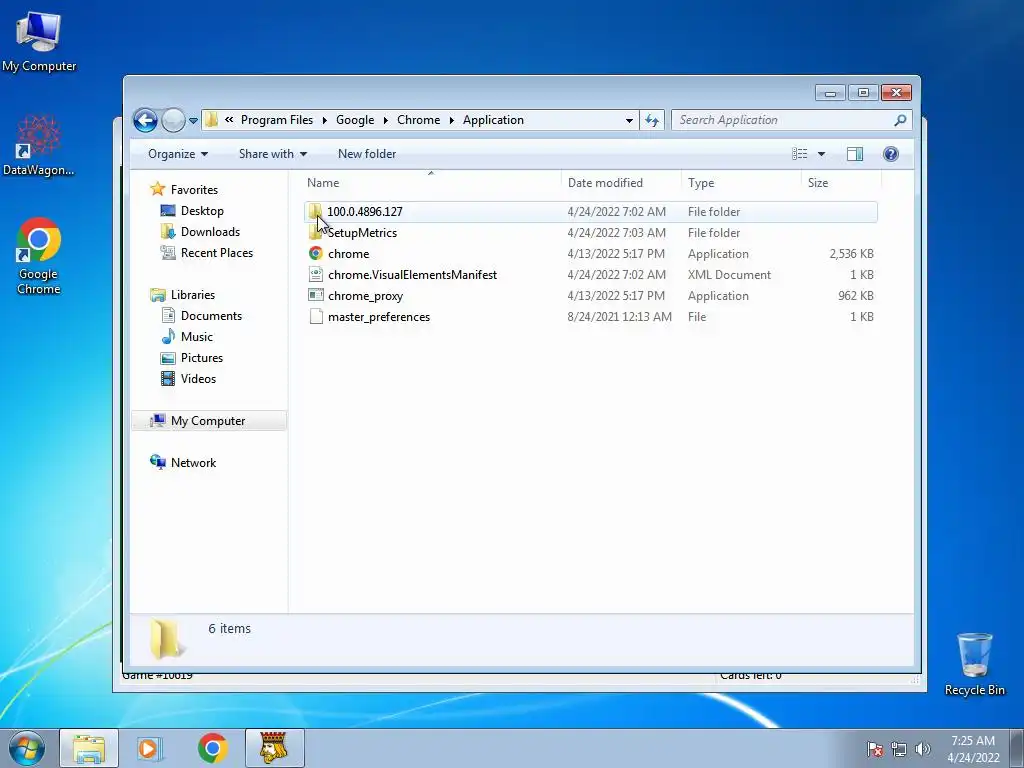Click Google in the breadcrumb path
Image resolution: width=1024 pixels, height=768 pixels.
(x=355, y=120)
